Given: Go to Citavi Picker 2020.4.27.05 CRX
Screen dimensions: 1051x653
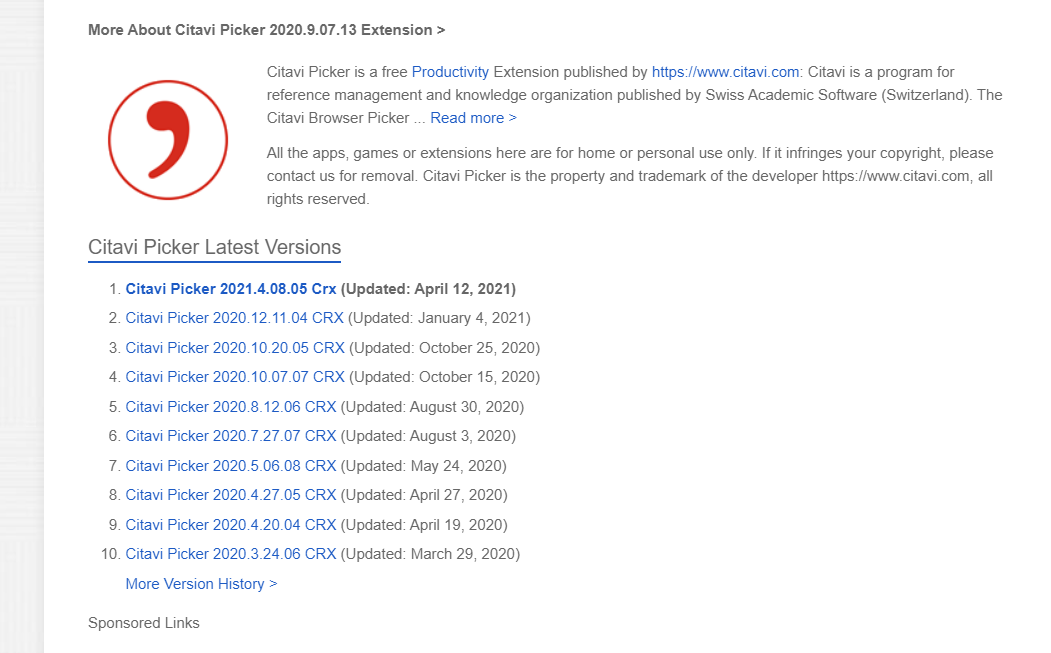Looking at the screenshot, I should pos(230,495).
